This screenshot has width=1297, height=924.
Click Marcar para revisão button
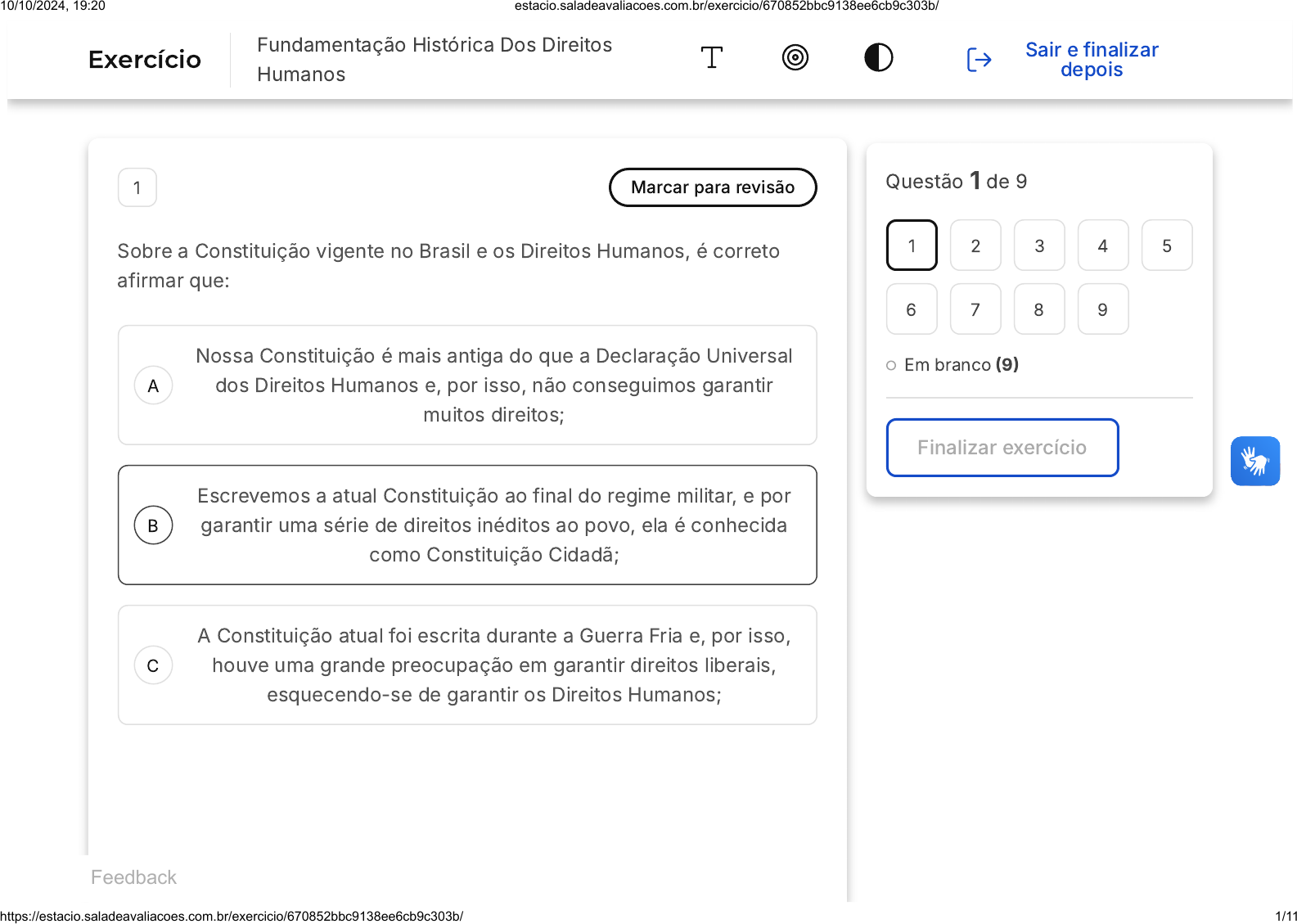click(x=712, y=187)
